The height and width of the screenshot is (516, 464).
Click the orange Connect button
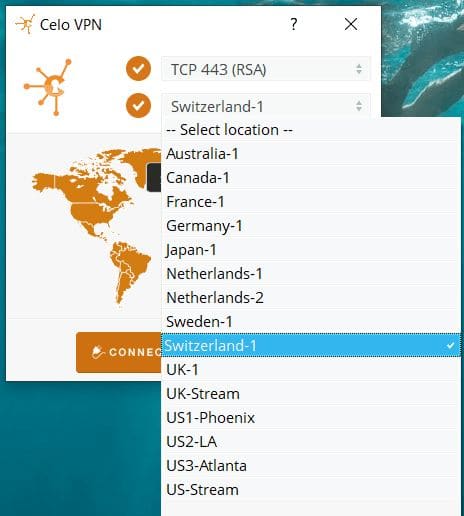click(119, 352)
